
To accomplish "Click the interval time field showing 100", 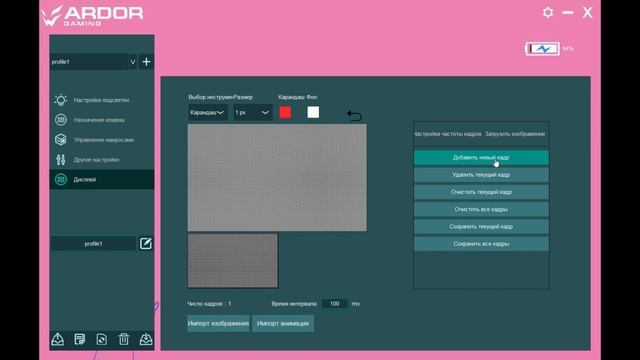I will click(x=334, y=304).
